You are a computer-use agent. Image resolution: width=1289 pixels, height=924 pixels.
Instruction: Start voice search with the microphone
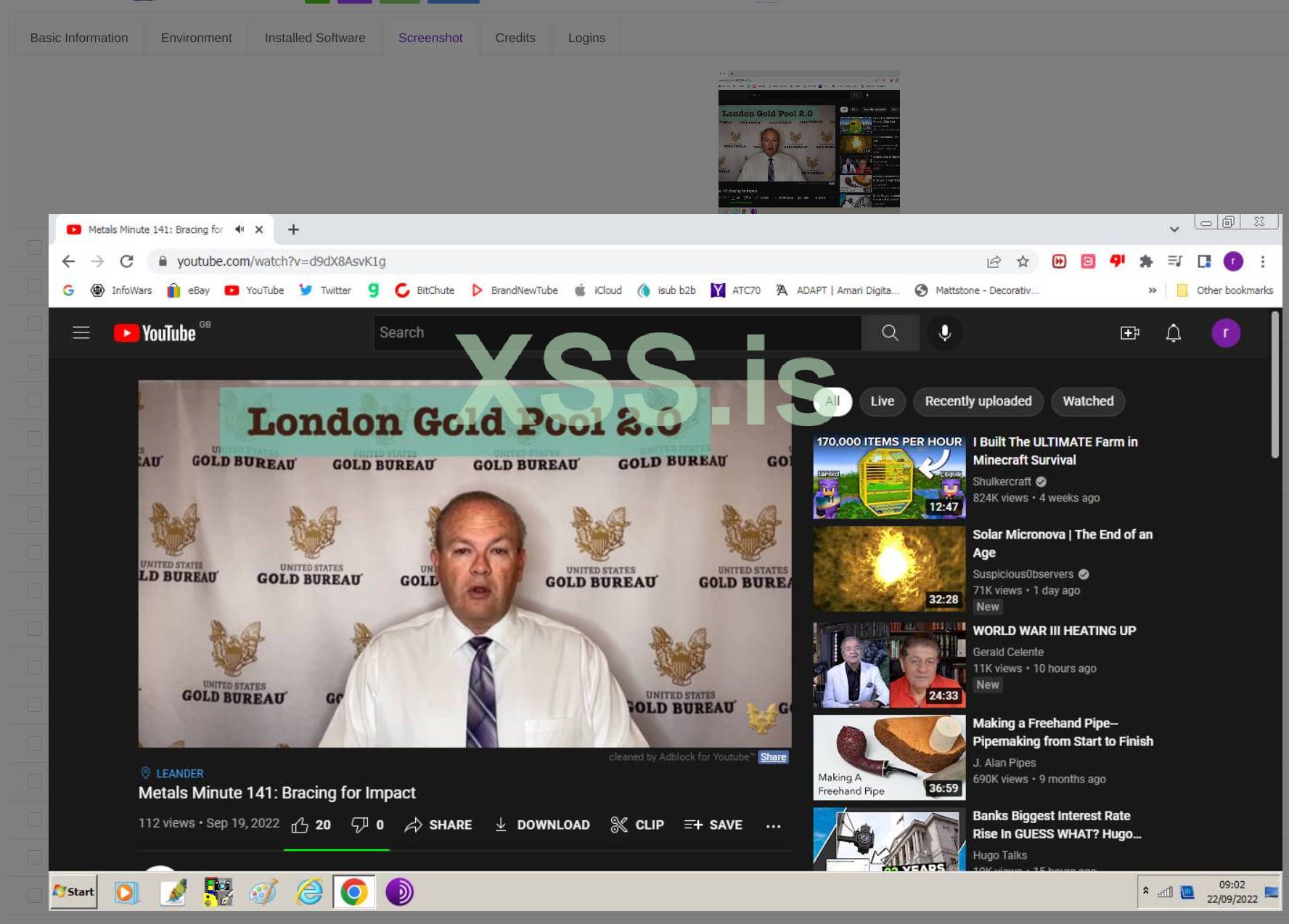(x=944, y=332)
